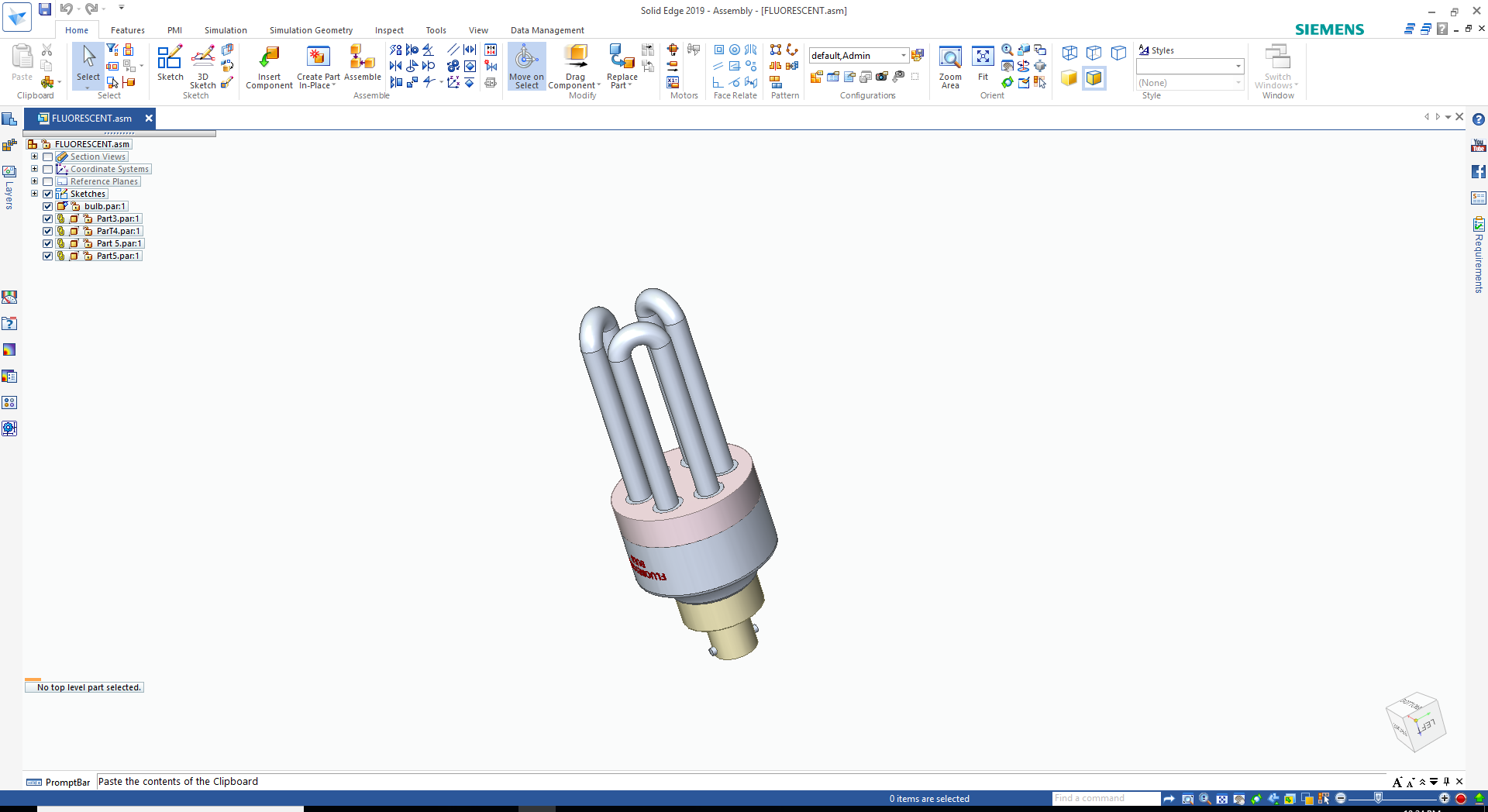Expand Reference Planes tree node
Viewport: 1488px width, 812px height.
34,181
